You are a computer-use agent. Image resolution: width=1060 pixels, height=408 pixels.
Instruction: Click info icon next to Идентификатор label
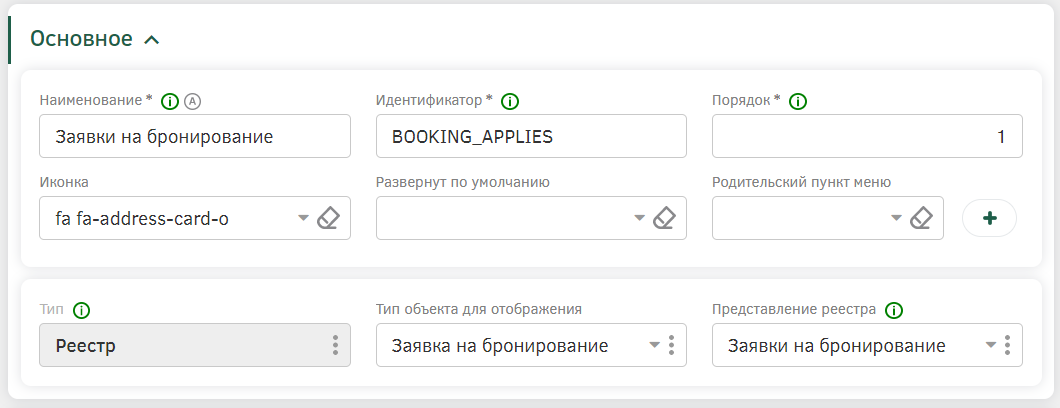[510, 102]
